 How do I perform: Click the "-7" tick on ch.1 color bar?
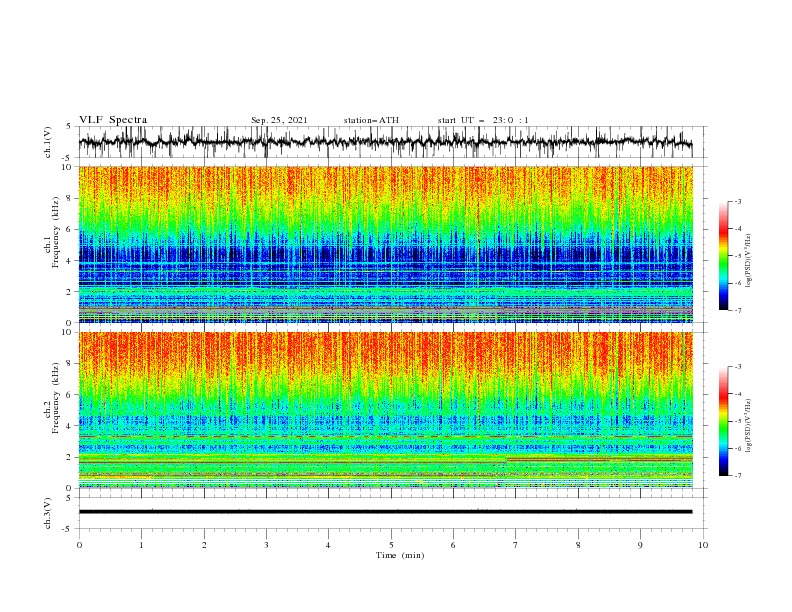pos(737,310)
